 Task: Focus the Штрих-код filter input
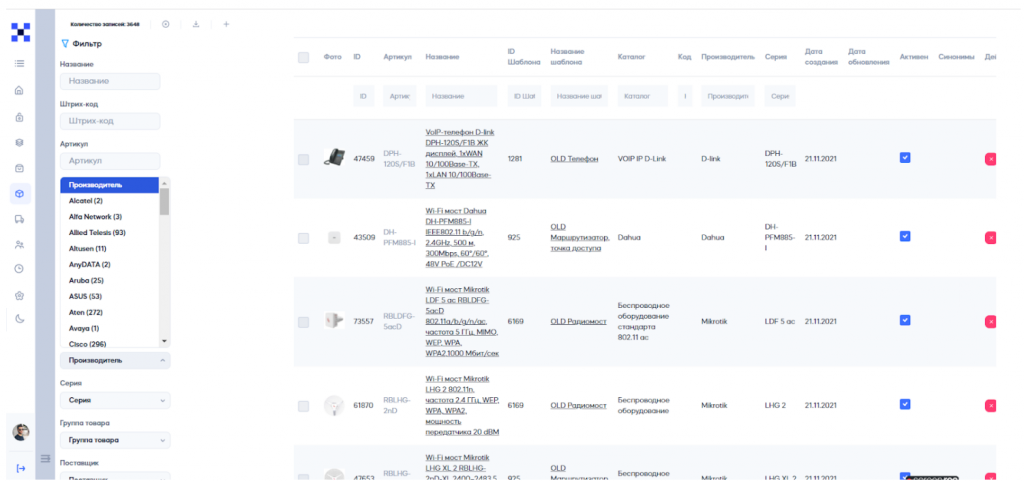point(110,121)
